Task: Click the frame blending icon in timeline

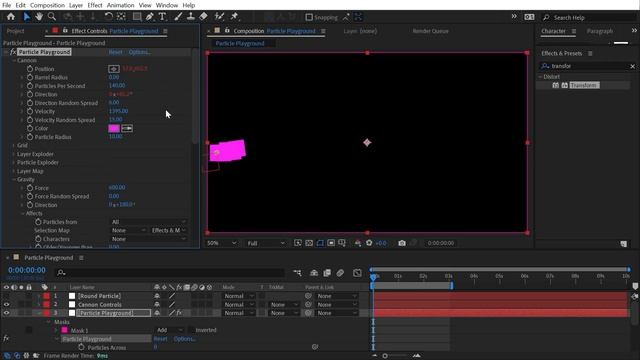Action: click(327, 273)
